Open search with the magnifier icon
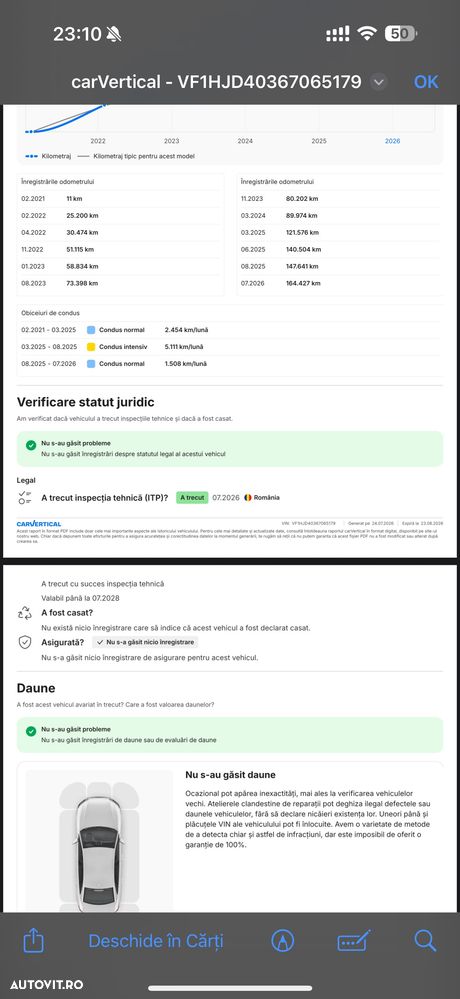 tap(424, 940)
